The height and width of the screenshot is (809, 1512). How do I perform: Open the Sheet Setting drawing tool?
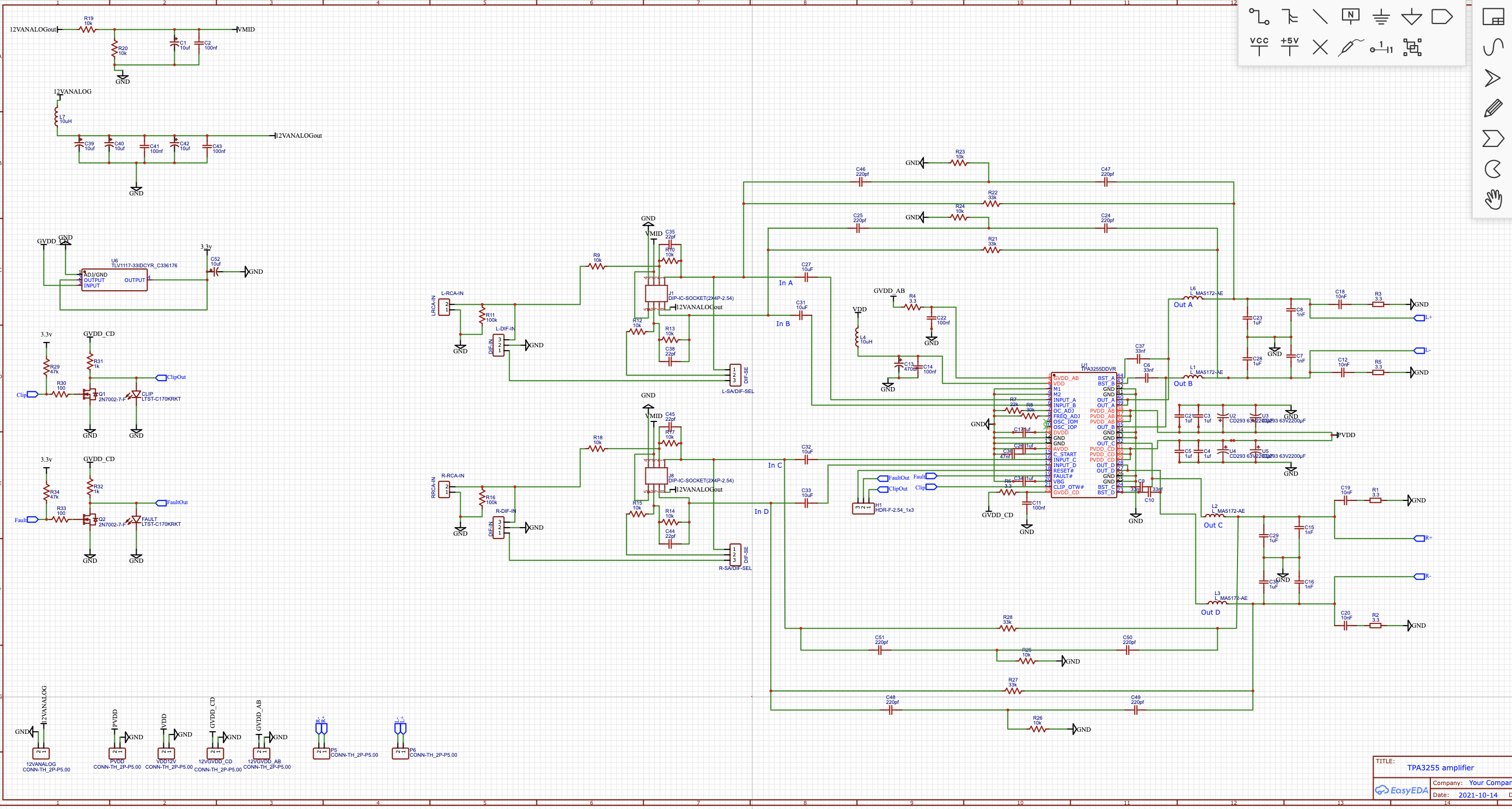(1493, 16)
